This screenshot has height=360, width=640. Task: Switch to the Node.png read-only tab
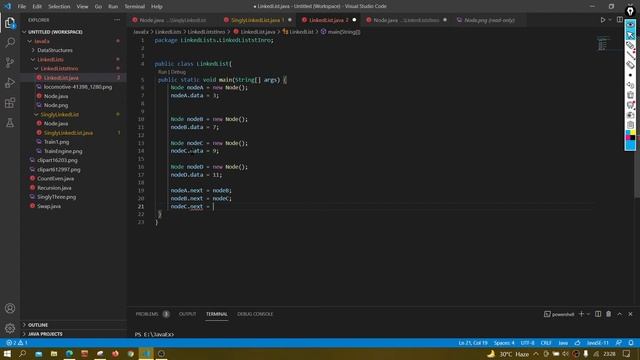[x=489, y=20]
